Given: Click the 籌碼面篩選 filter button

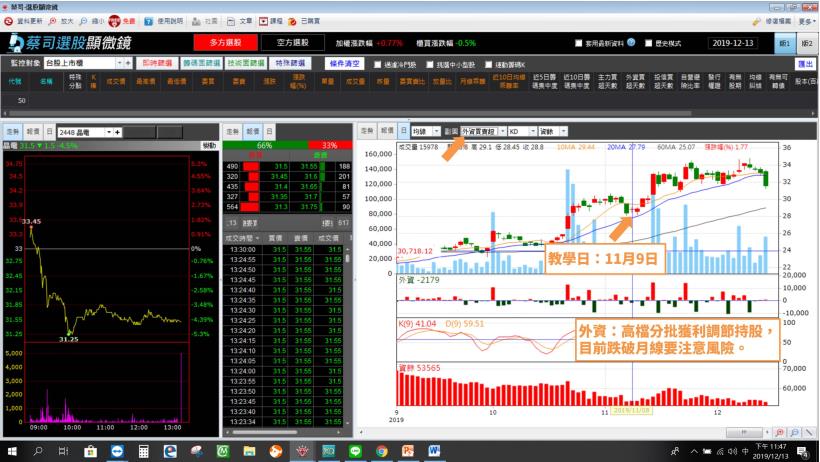Looking at the screenshot, I should pos(201,63).
